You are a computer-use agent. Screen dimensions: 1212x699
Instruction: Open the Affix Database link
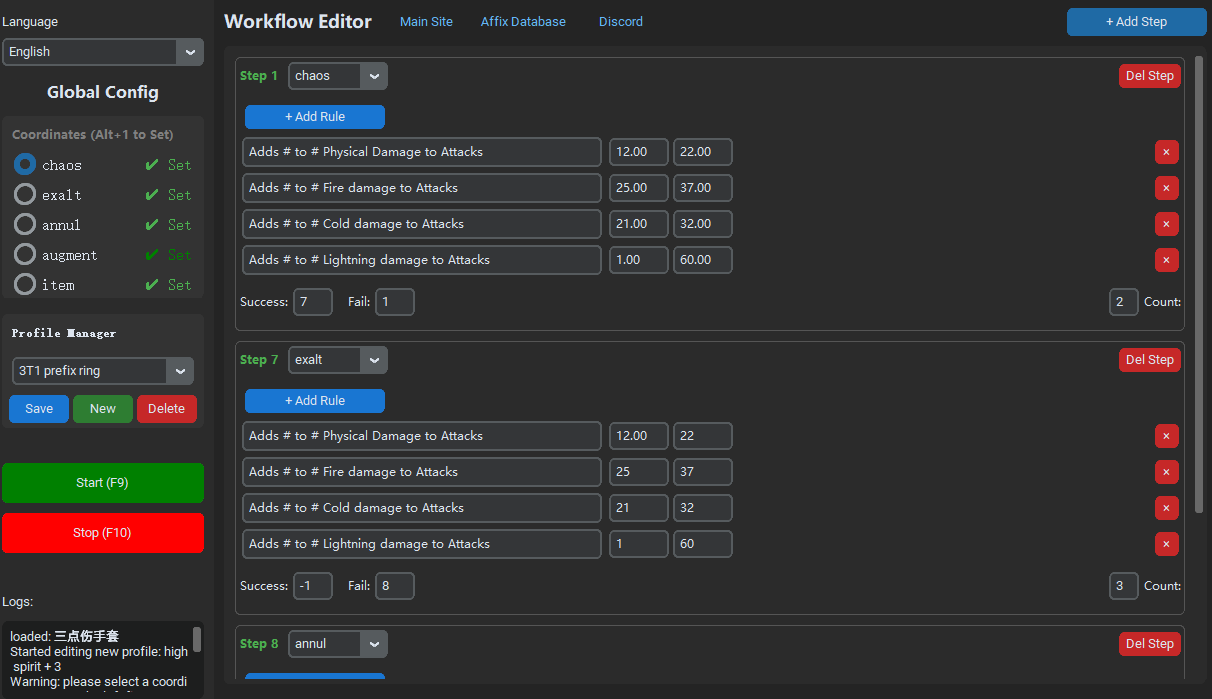click(x=523, y=21)
